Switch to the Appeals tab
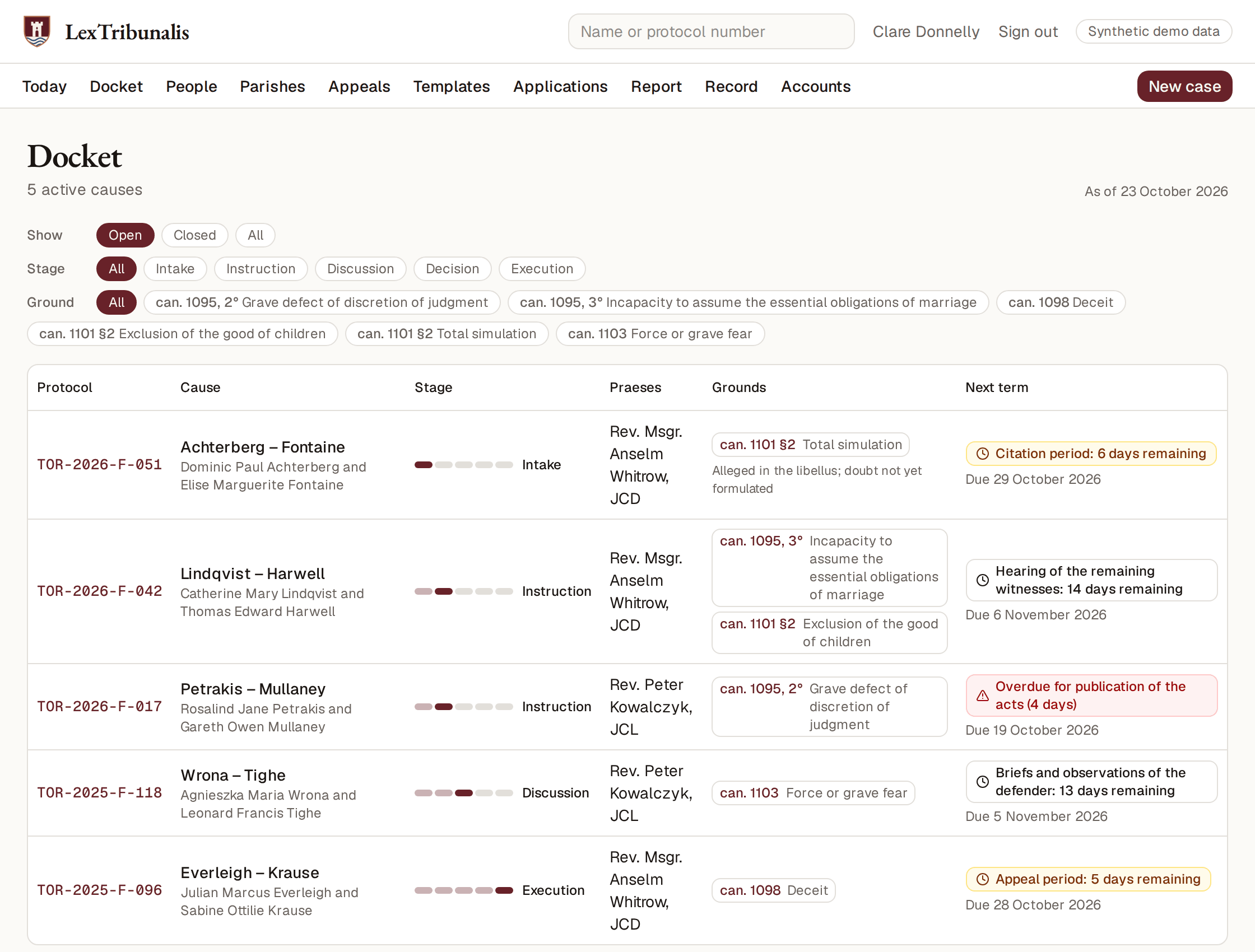Viewport: 1255px width, 952px height. pyautogui.click(x=359, y=86)
